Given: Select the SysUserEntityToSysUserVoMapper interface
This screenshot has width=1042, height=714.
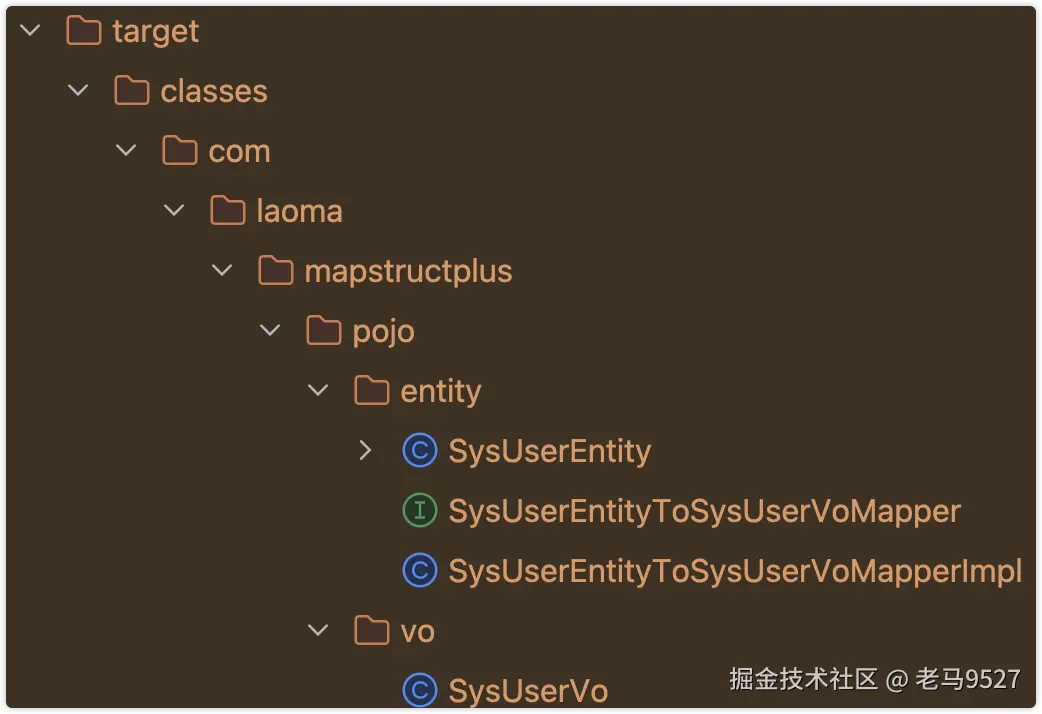Looking at the screenshot, I should coord(705,510).
